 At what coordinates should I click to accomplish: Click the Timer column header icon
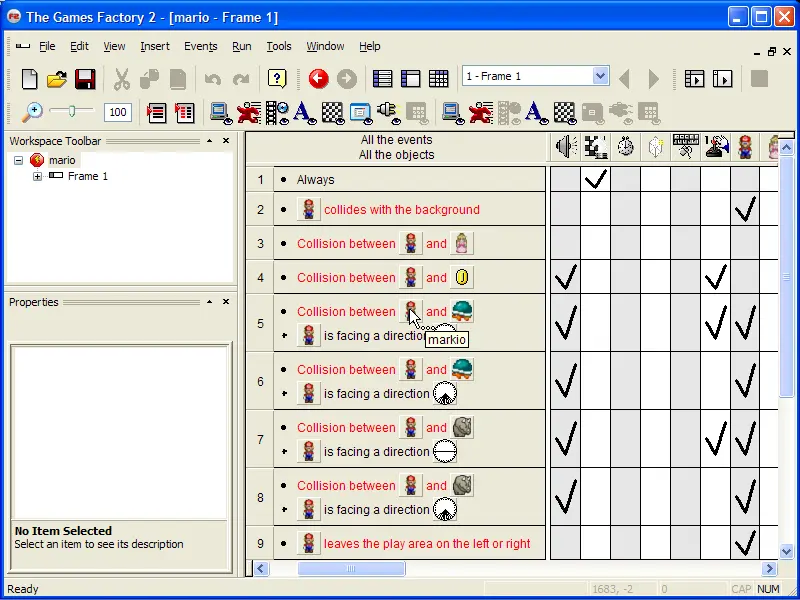[626, 147]
